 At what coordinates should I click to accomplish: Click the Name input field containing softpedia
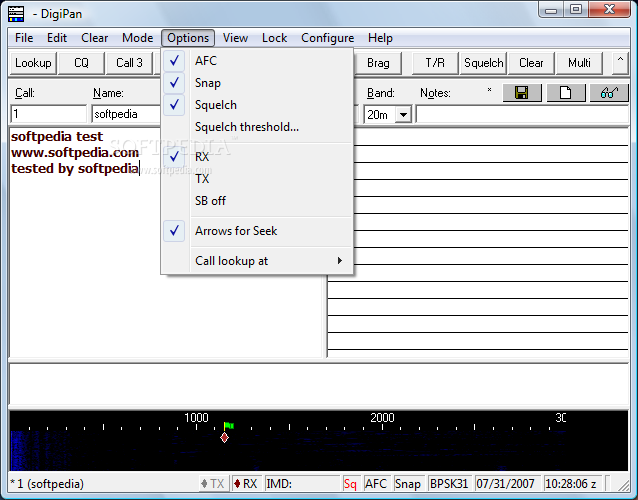(x=125, y=115)
